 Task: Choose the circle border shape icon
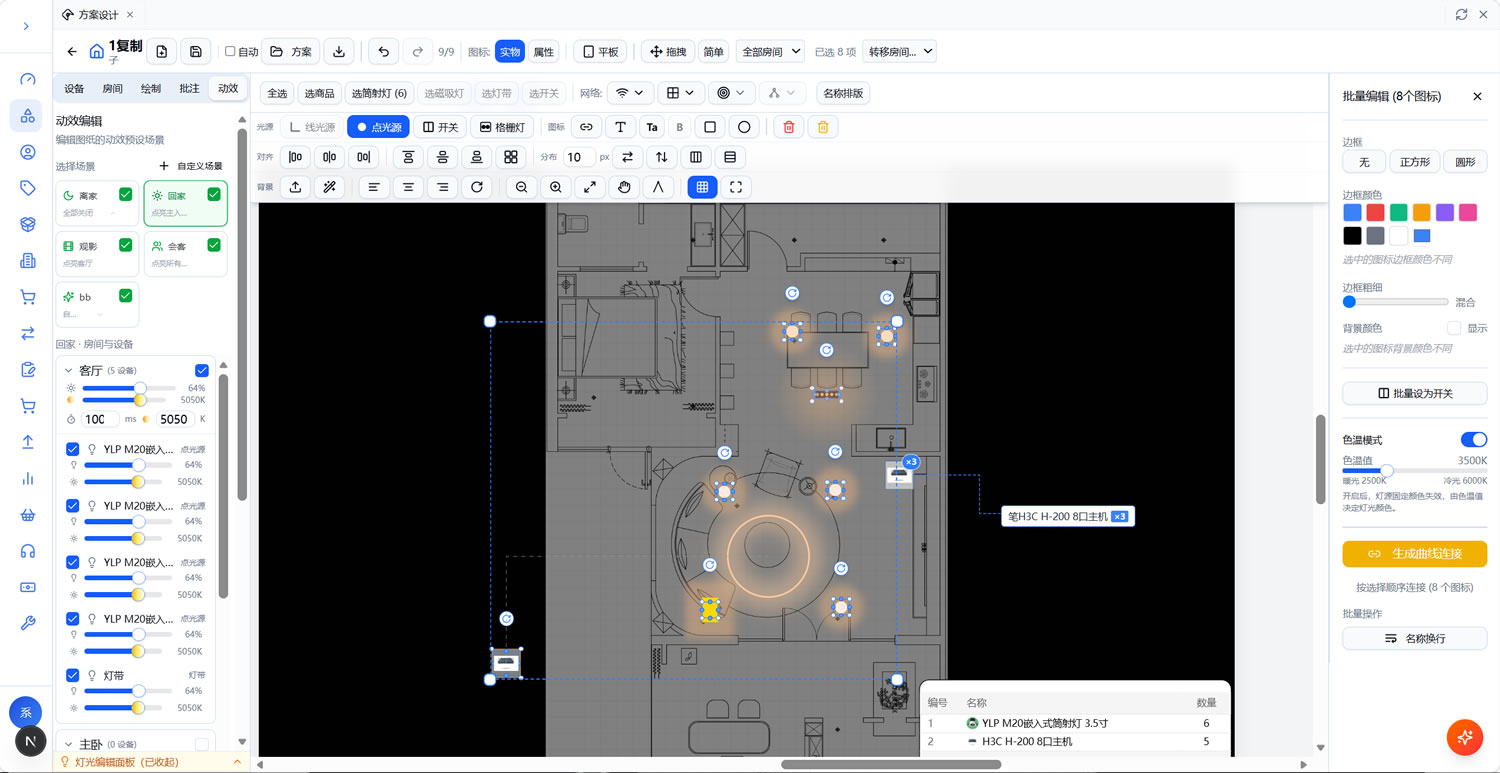click(x=744, y=127)
